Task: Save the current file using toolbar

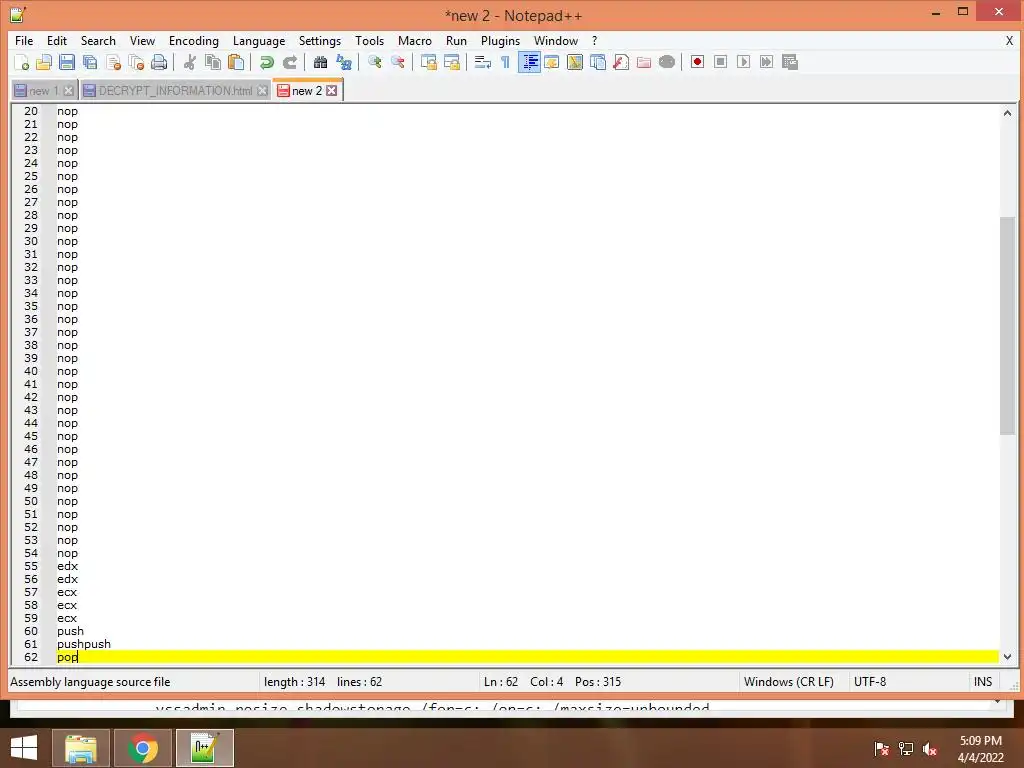Action: [x=67, y=62]
